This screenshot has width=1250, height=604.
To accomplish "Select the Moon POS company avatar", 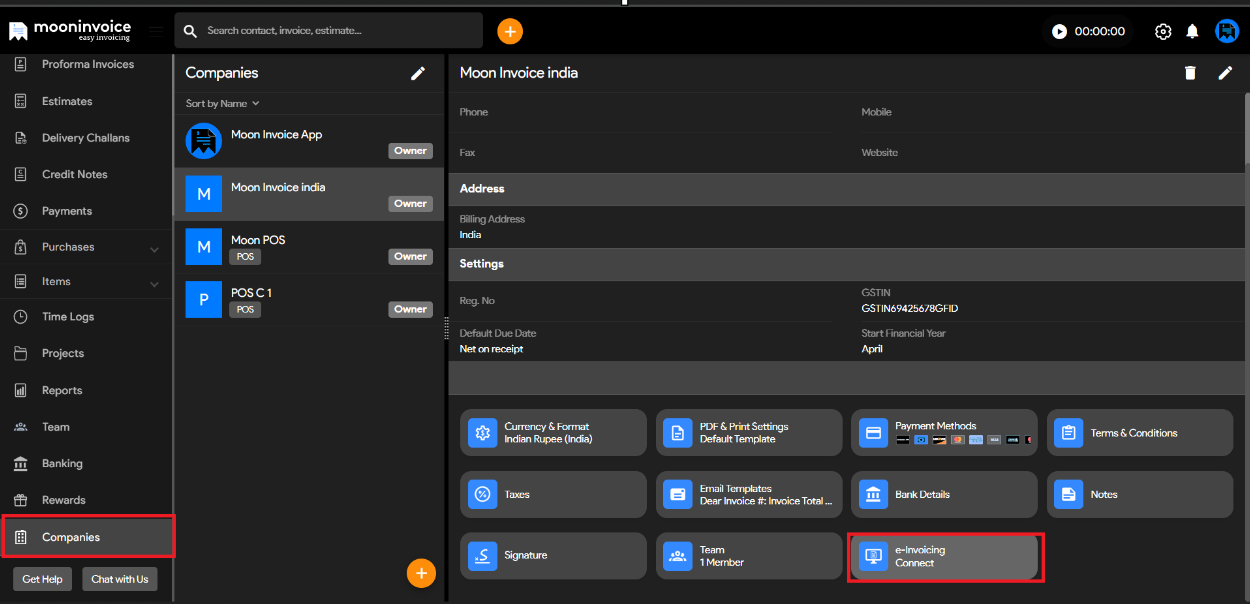I will click(204, 247).
